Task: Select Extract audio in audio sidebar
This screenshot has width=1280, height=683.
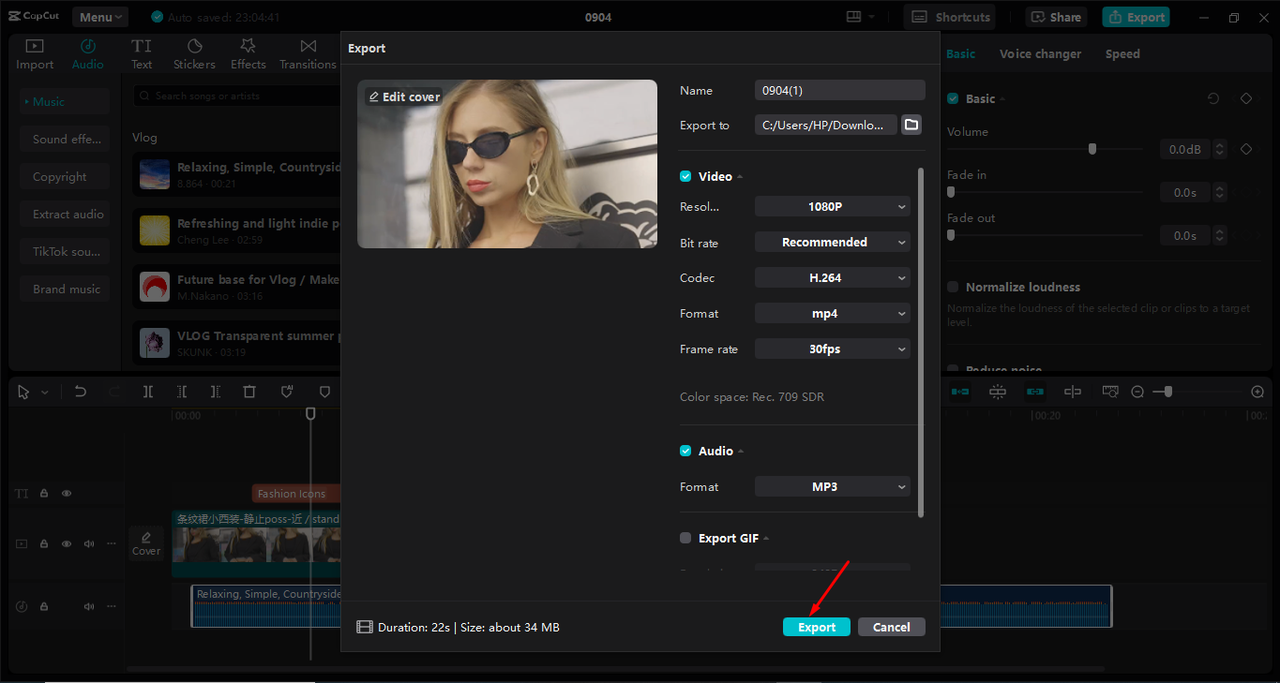Action: point(65,214)
